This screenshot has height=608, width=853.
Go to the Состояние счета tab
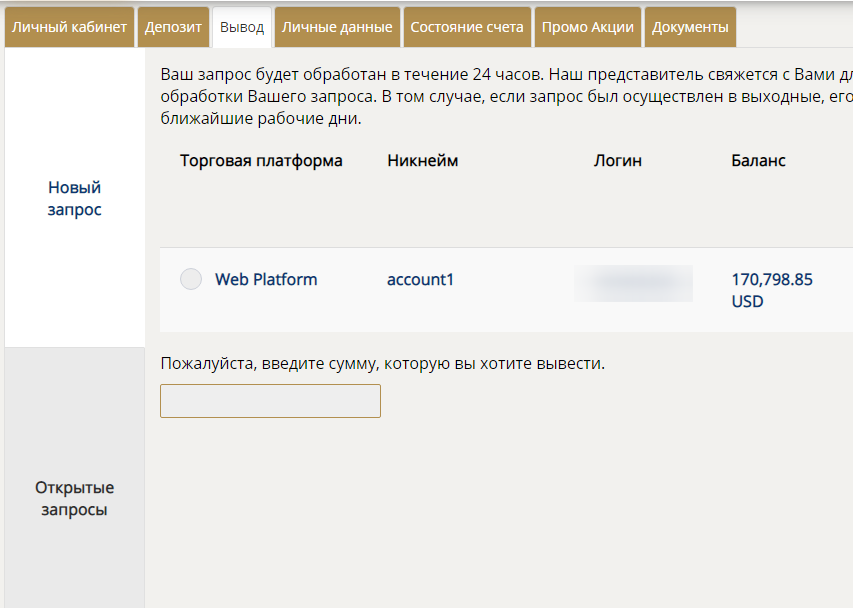[x=467, y=27]
